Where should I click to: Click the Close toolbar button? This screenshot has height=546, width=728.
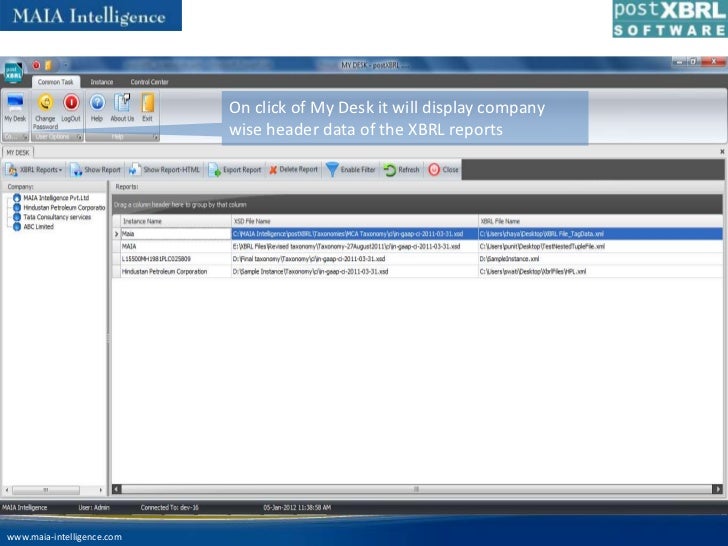point(443,170)
